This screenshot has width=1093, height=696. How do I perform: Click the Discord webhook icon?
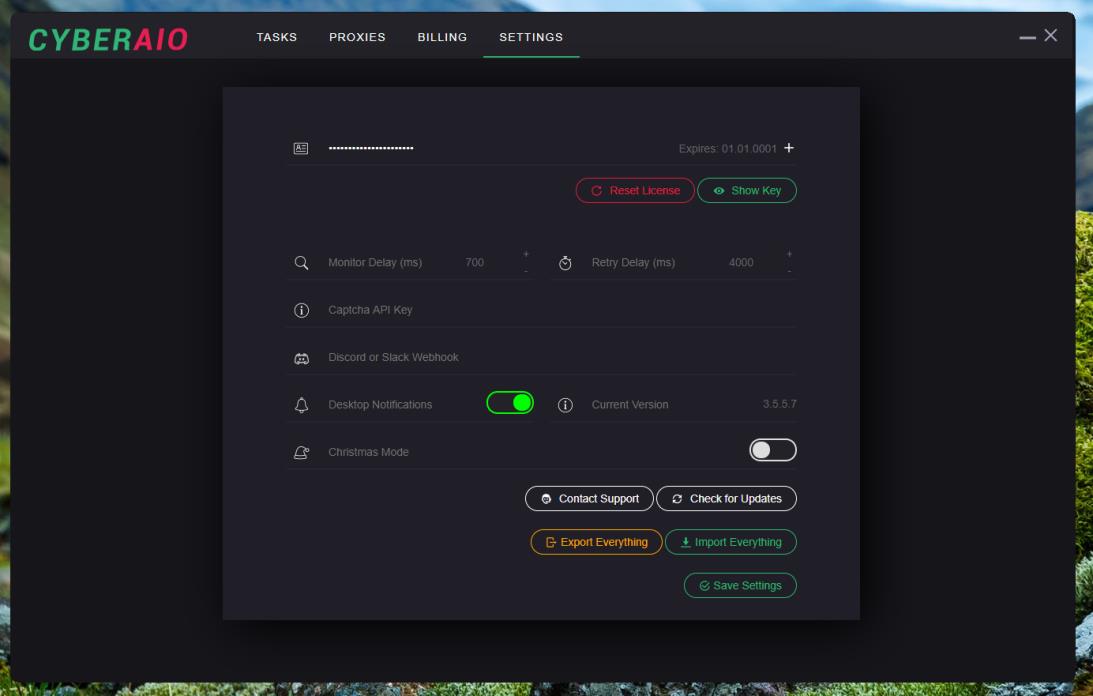point(301,358)
